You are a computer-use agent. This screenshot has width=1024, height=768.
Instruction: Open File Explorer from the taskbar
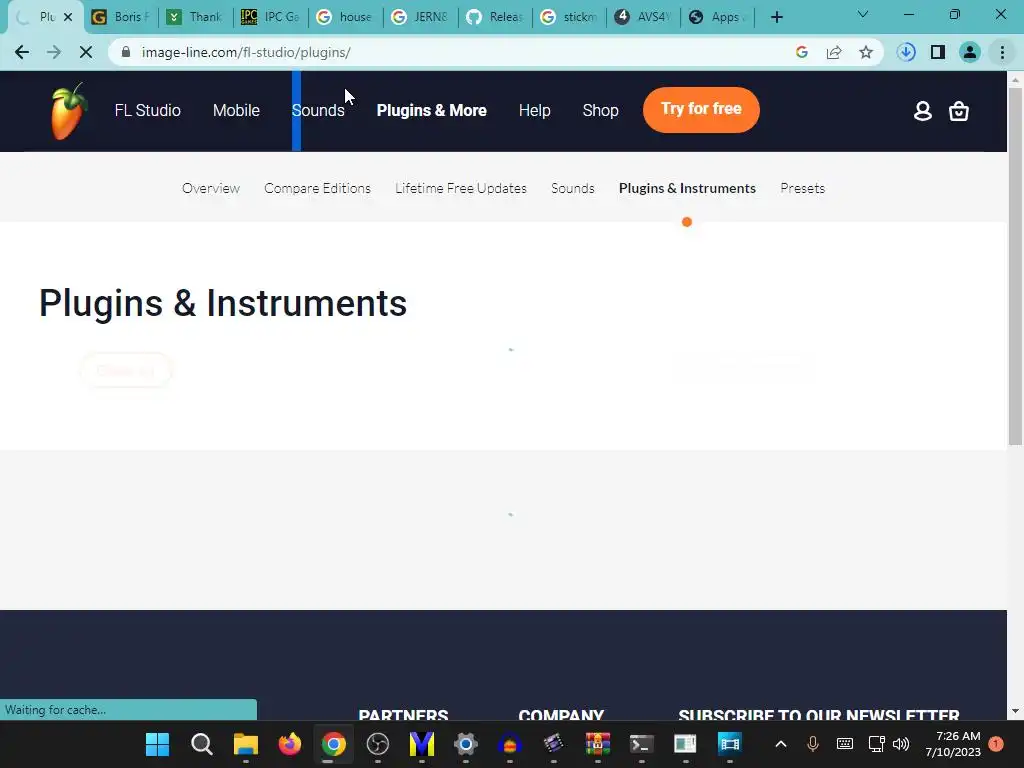246,744
